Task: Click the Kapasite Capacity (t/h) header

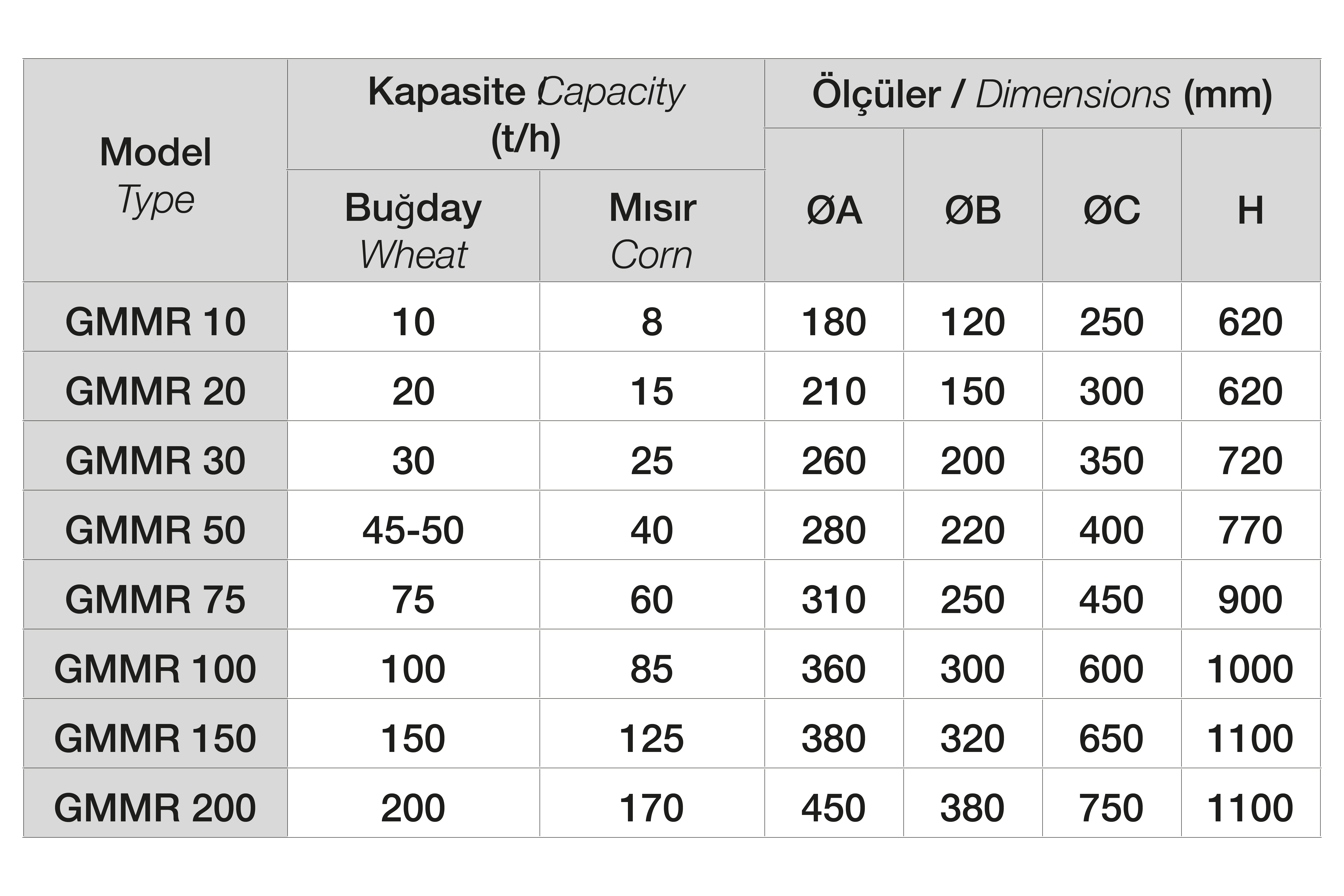Action: (526, 114)
